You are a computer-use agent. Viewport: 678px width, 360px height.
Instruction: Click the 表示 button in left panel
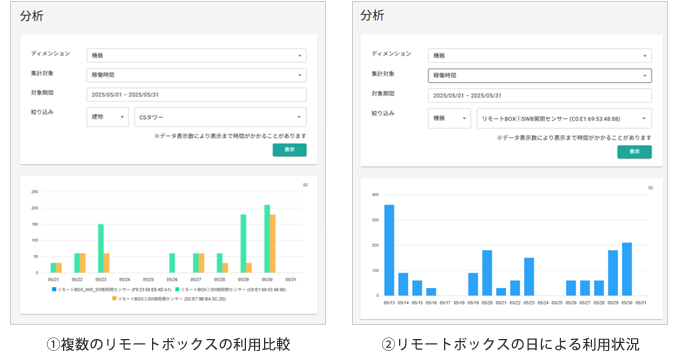289,150
